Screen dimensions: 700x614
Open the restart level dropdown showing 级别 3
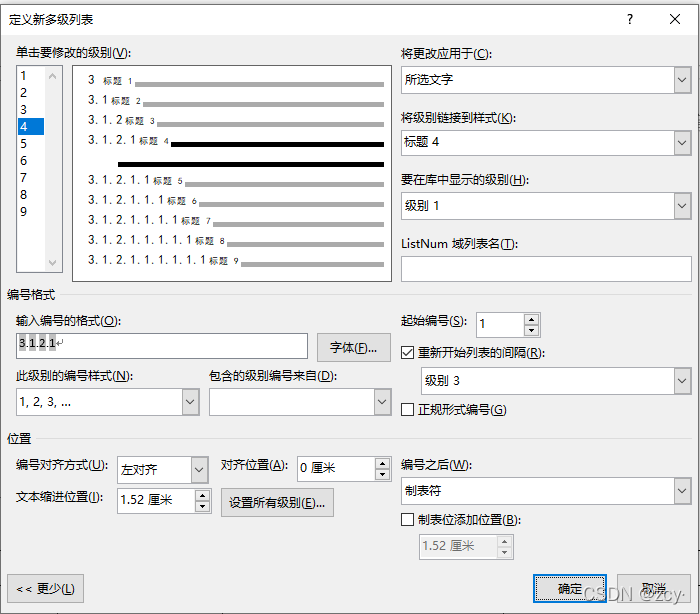pyautogui.click(x=682, y=381)
